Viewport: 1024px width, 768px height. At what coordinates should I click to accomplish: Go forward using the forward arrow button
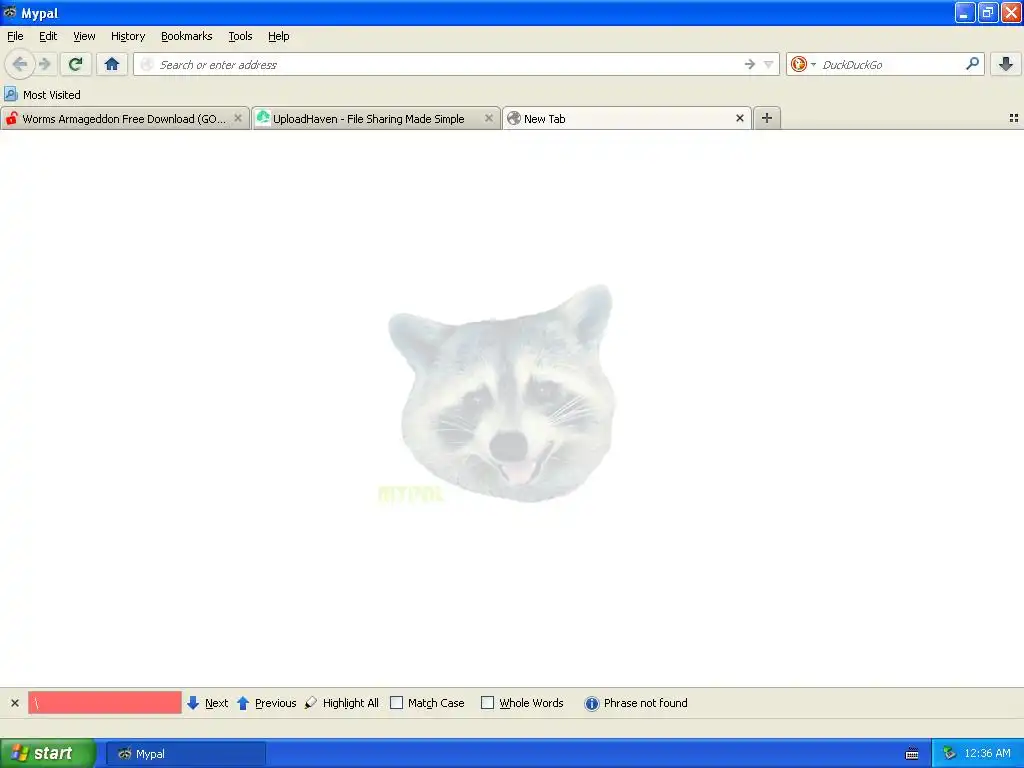click(45, 64)
